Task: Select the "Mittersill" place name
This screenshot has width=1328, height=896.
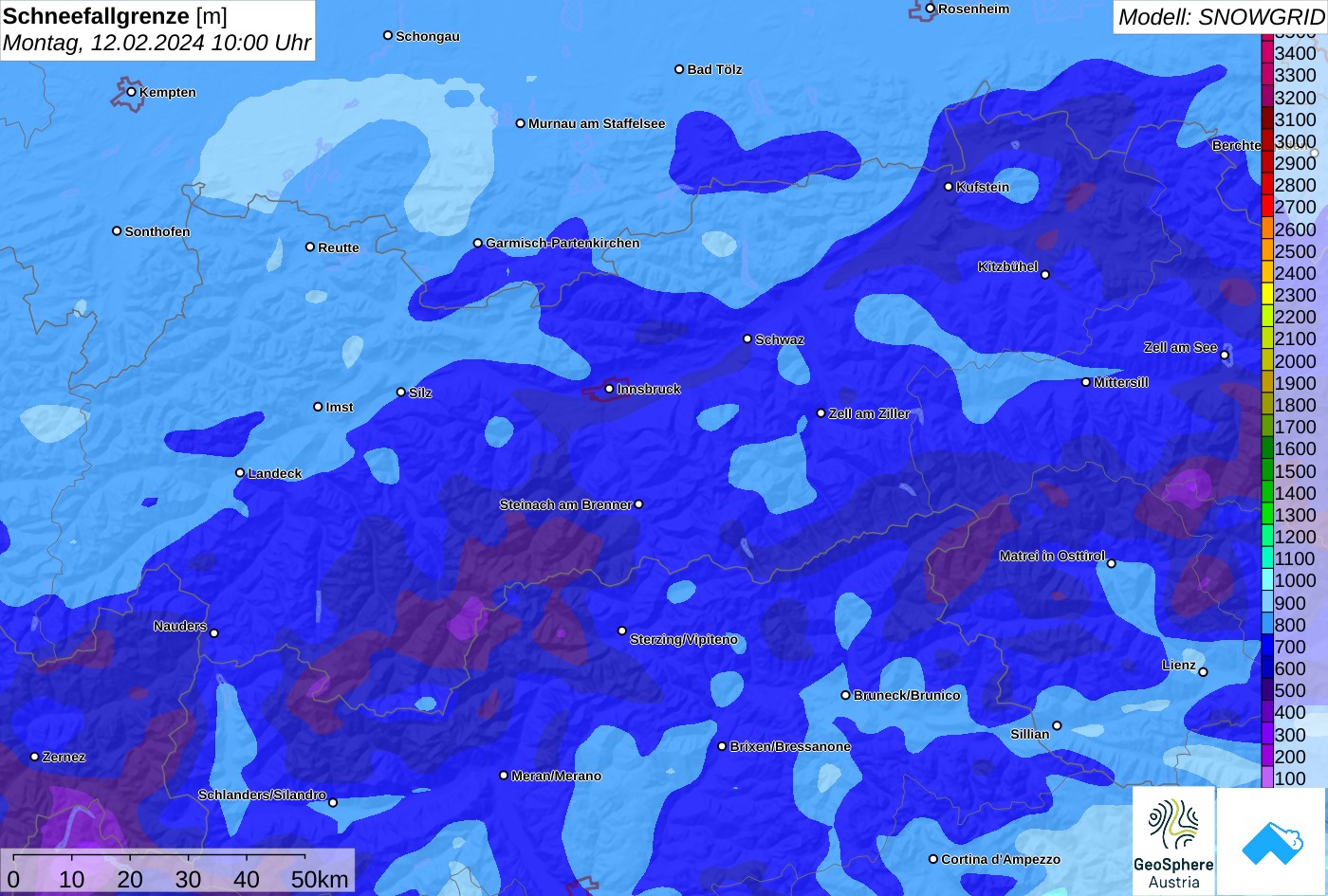Action: 1121,382
